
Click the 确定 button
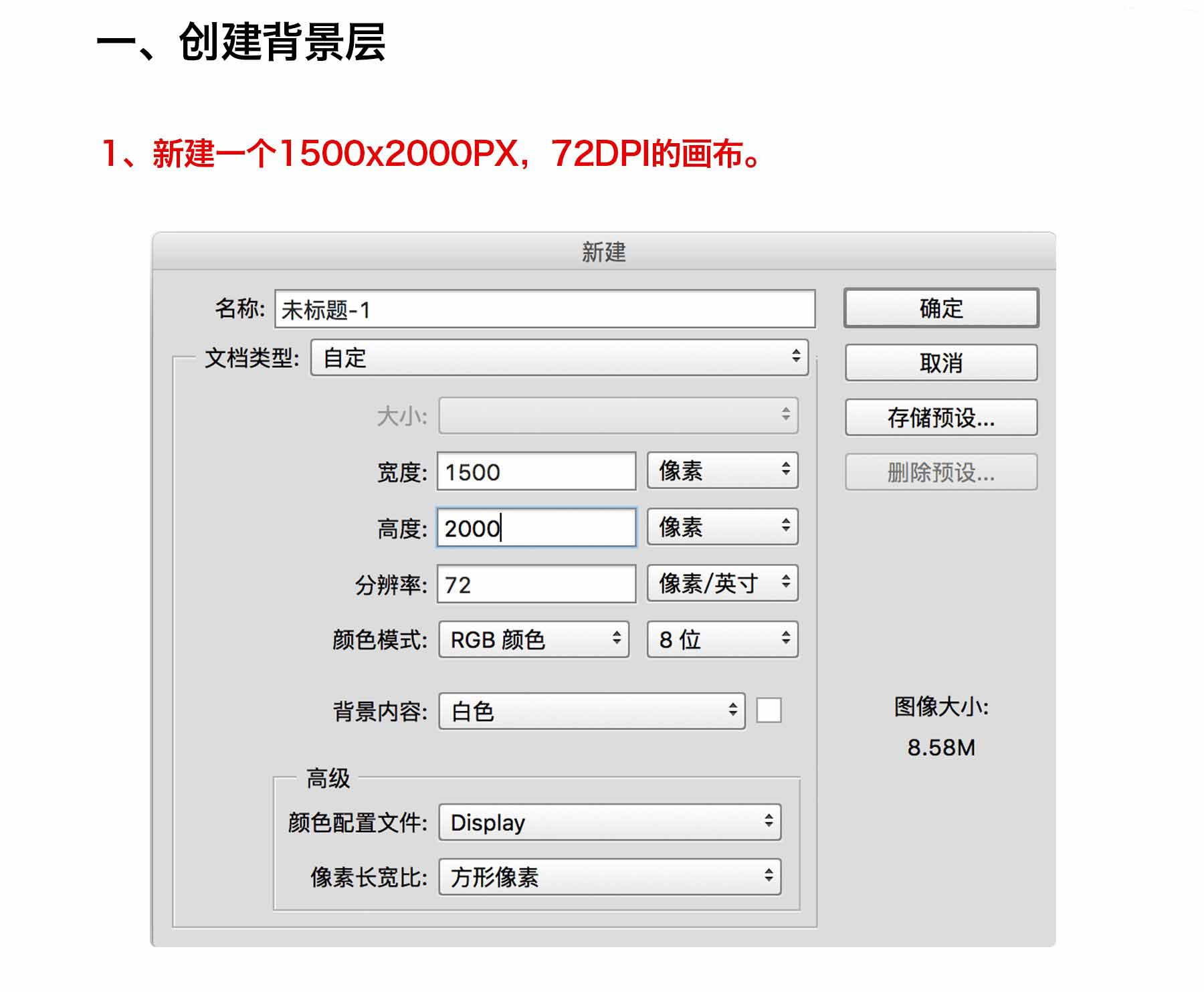click(941, 308)
